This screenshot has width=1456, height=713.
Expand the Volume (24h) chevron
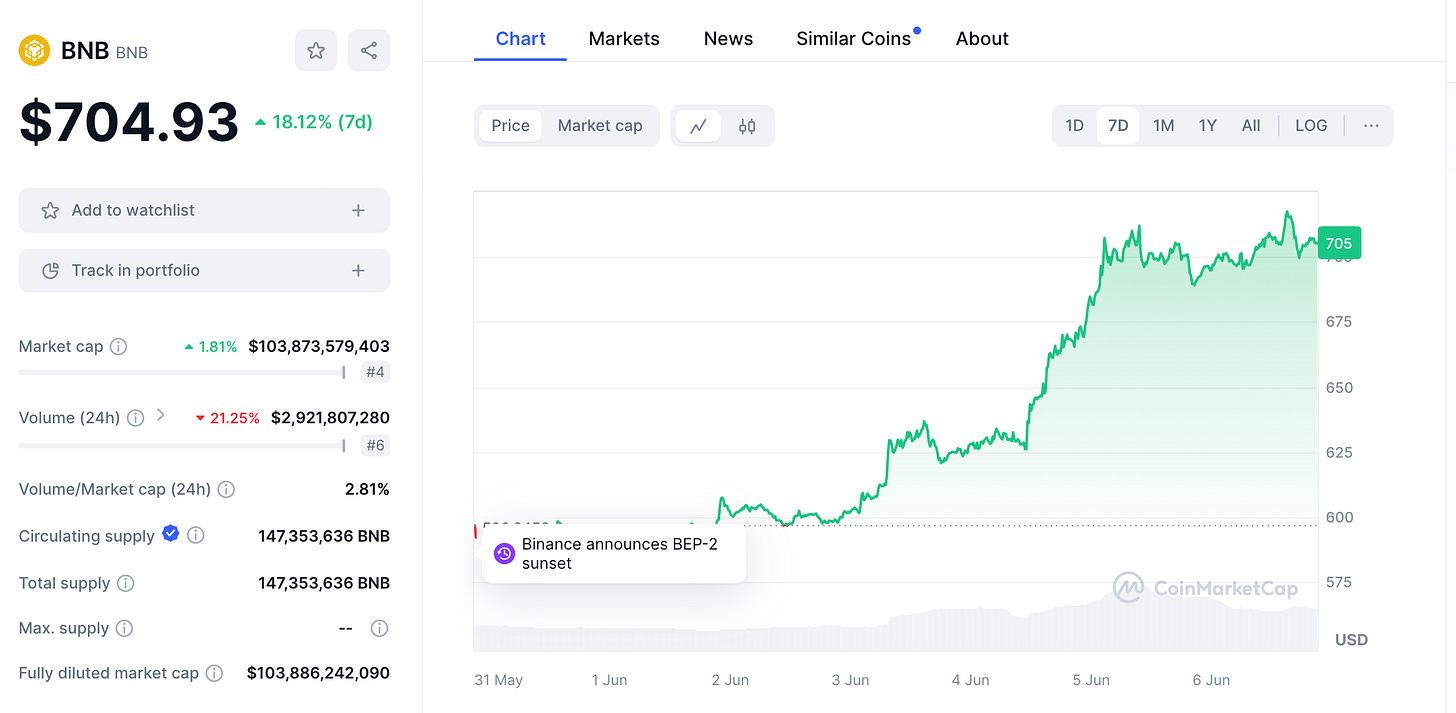[160, 416]
